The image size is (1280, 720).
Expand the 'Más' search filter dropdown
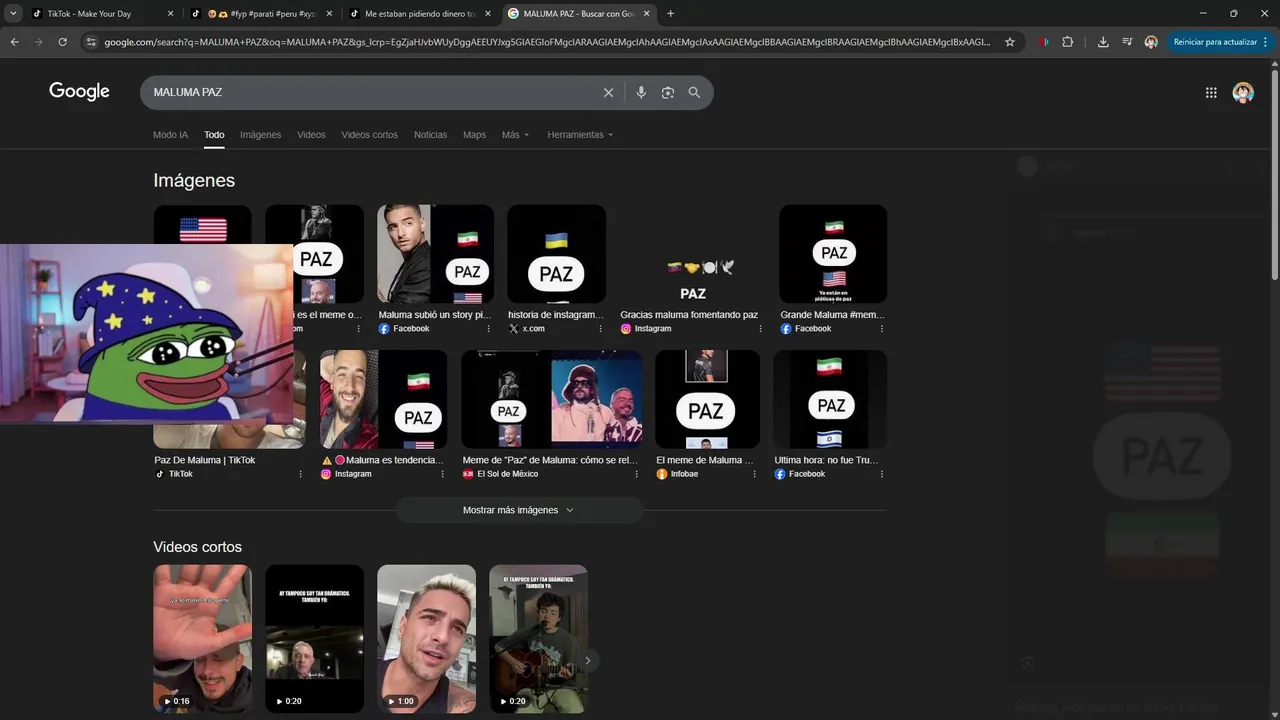[x=516, y=135]
